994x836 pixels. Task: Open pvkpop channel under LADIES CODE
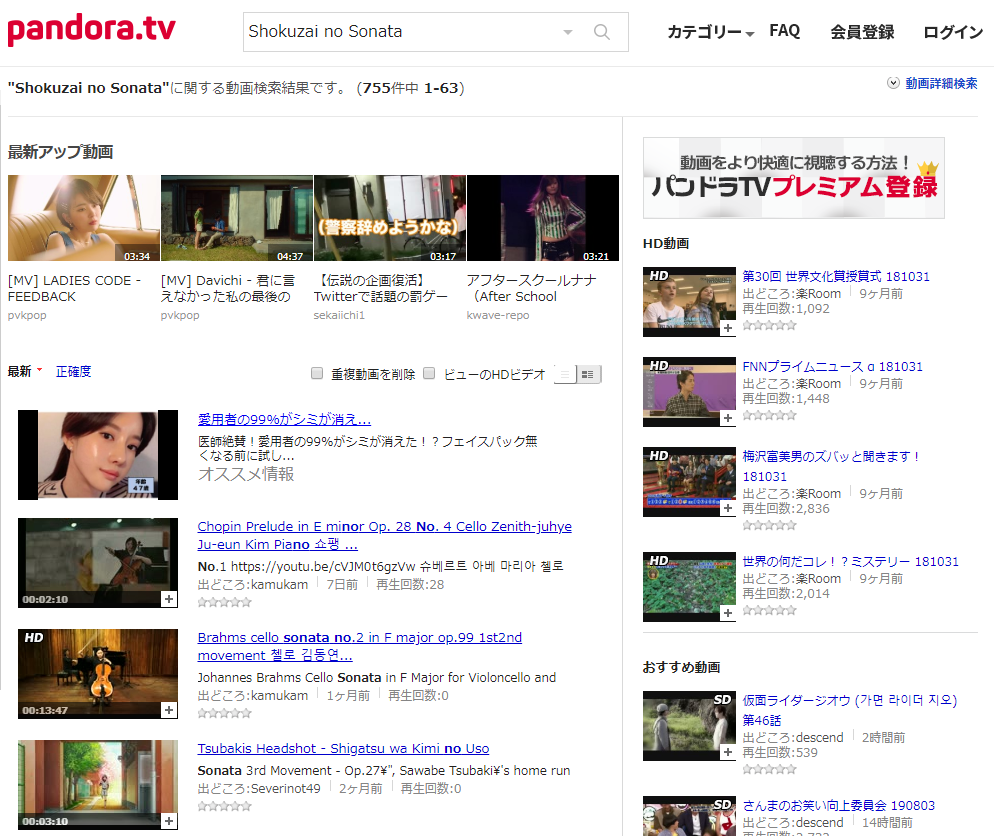(27, 315)
